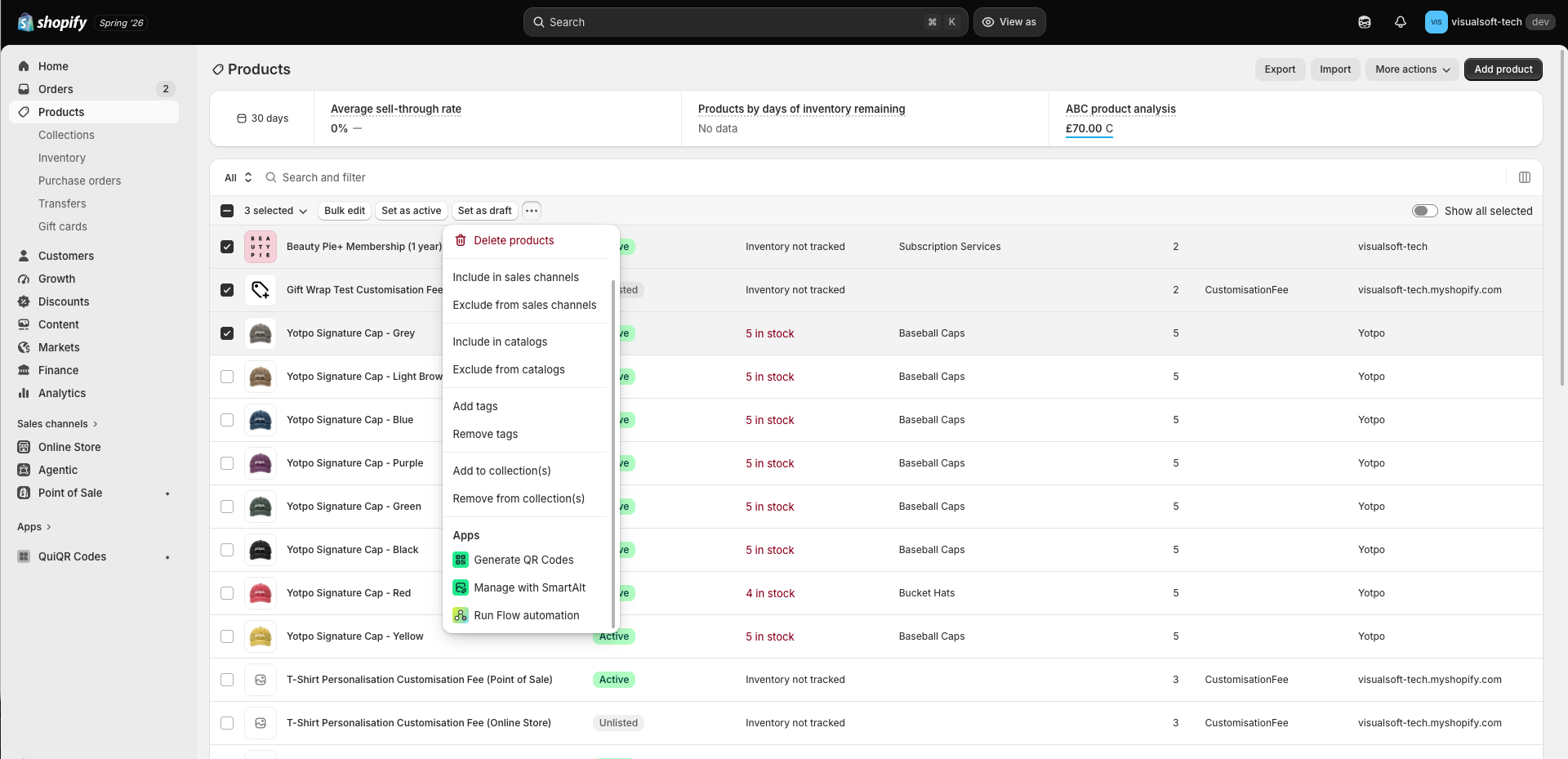Click the Set as active button

pos(412,211)
